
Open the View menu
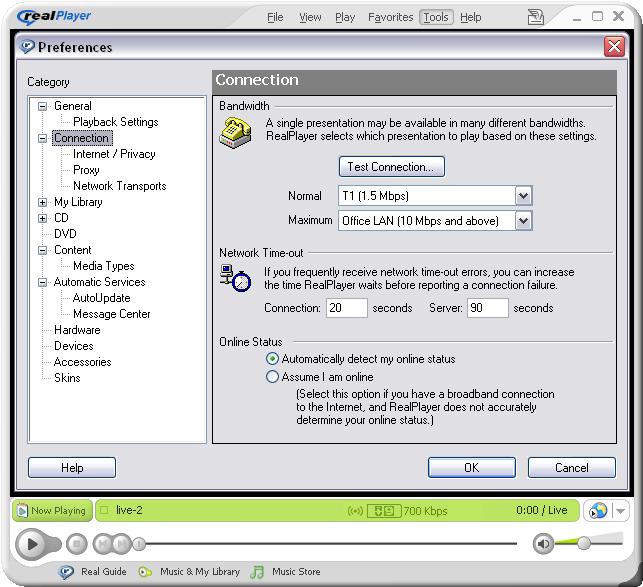tap(310, 17)
